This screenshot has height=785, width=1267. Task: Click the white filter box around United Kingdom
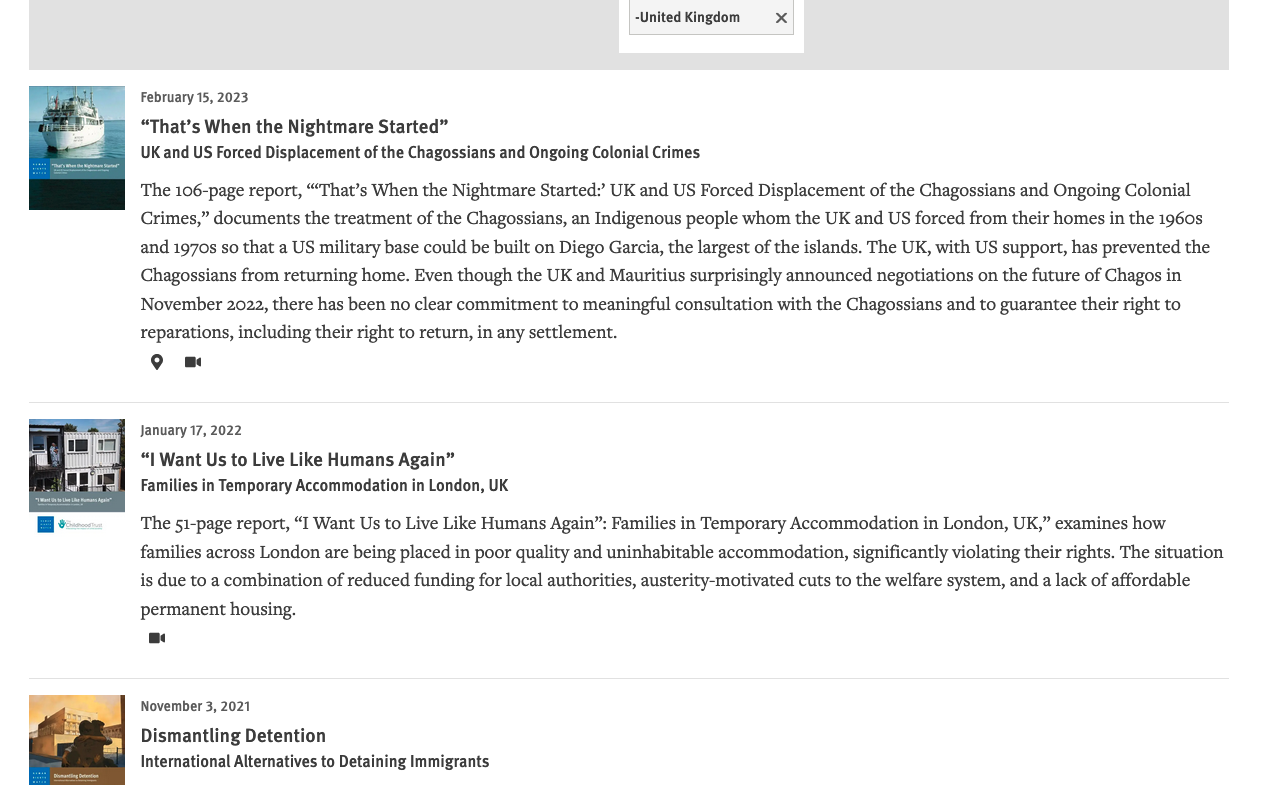(x=711, y=44)
